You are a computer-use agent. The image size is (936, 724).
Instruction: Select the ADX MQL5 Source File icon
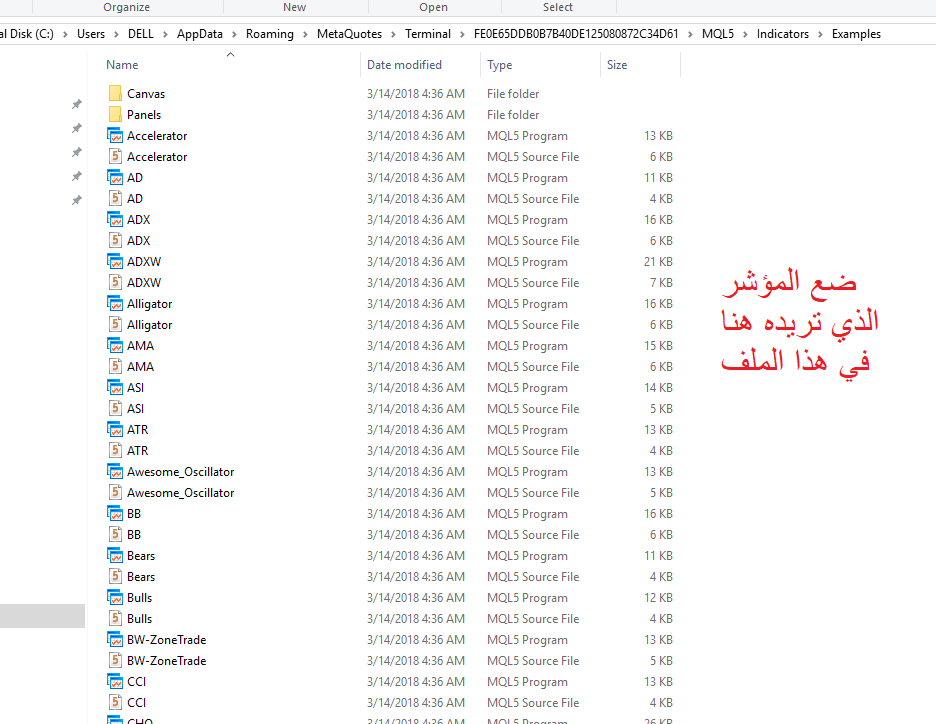click(114, 241)
